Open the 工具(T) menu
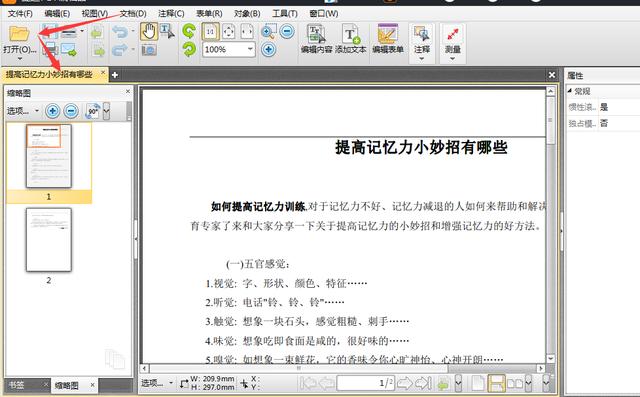640x397 pixels. (x=284, y=13)
